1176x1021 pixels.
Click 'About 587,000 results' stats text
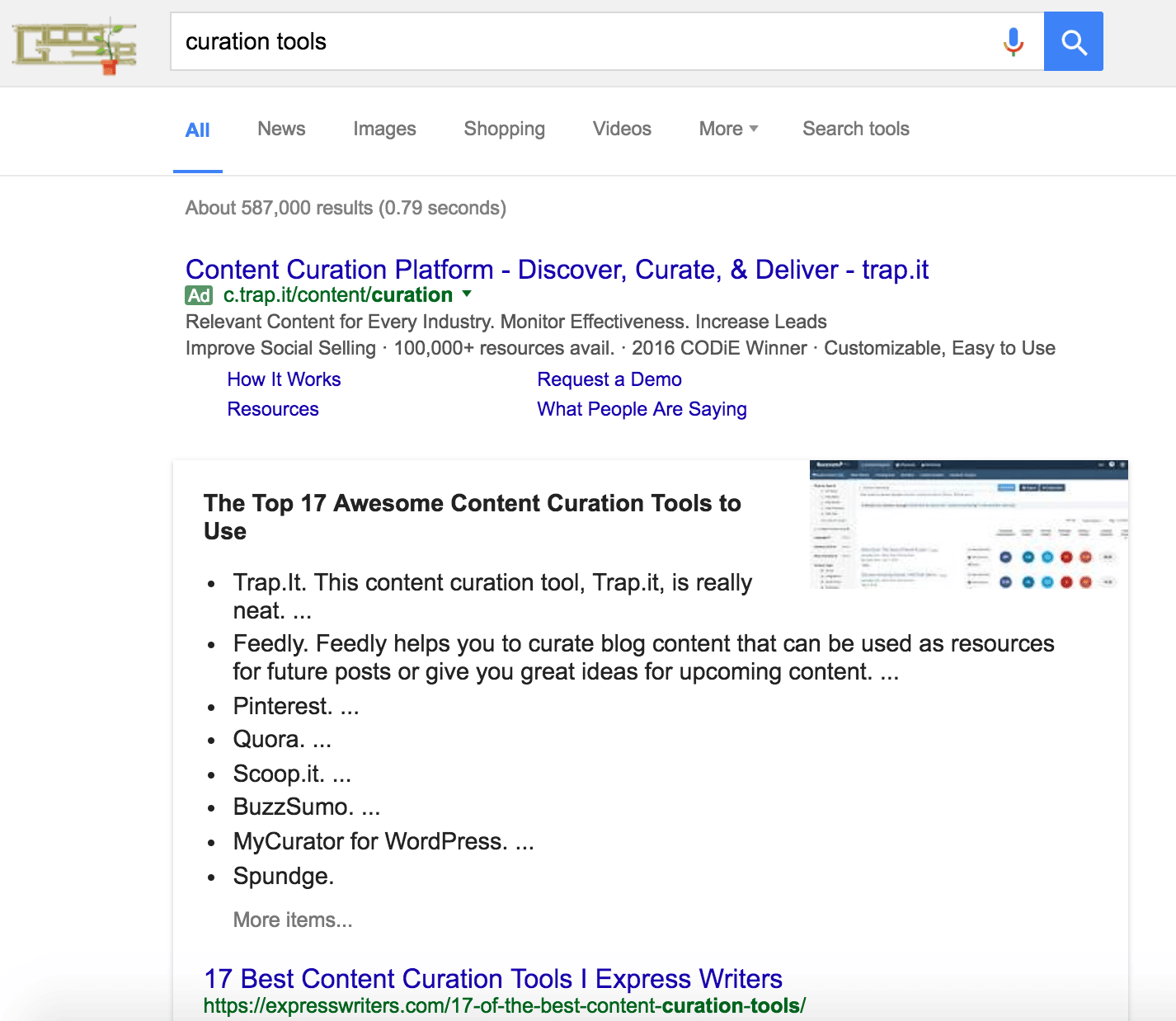[346, 208]
